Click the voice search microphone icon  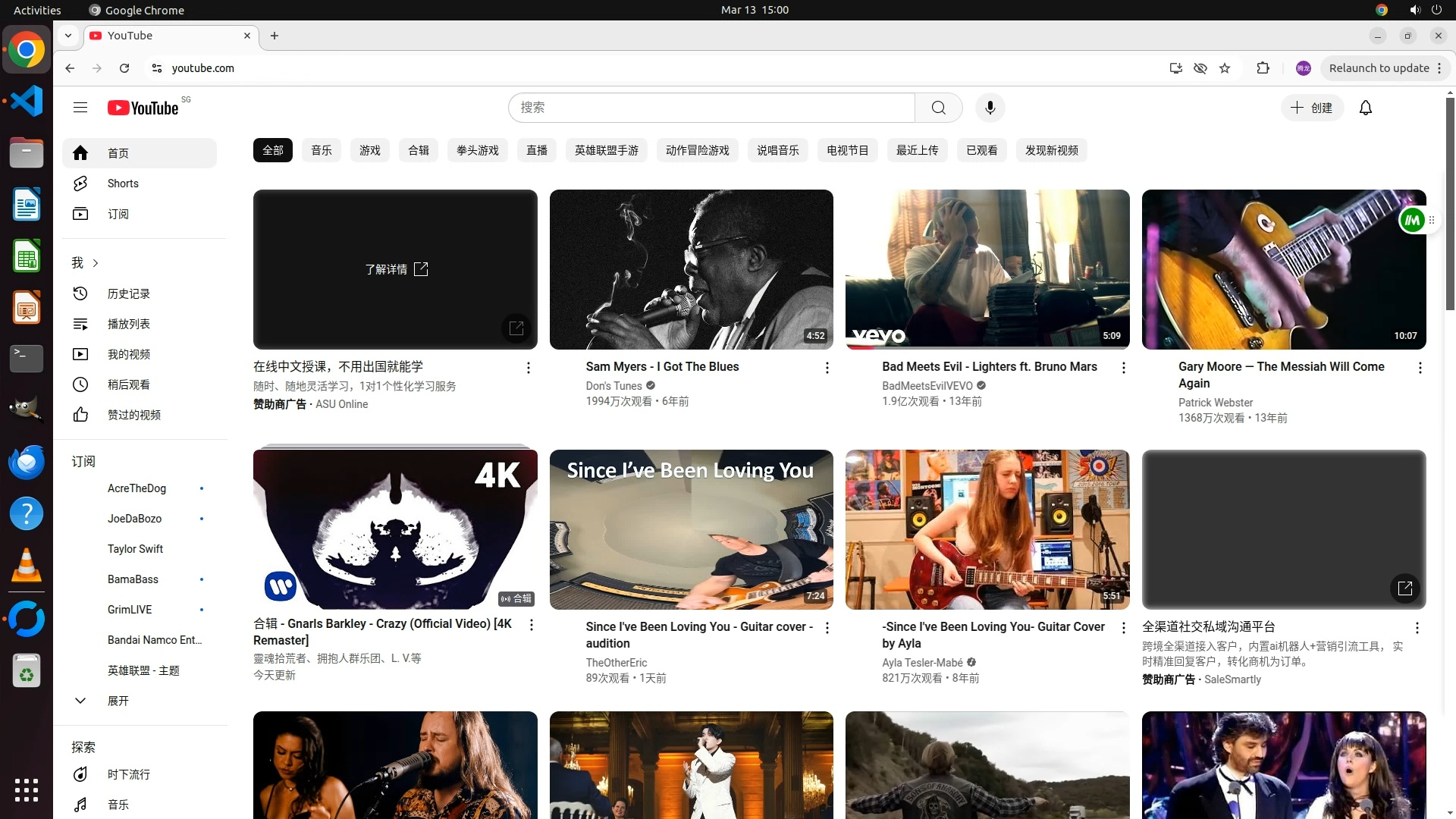tap(990, 108)
